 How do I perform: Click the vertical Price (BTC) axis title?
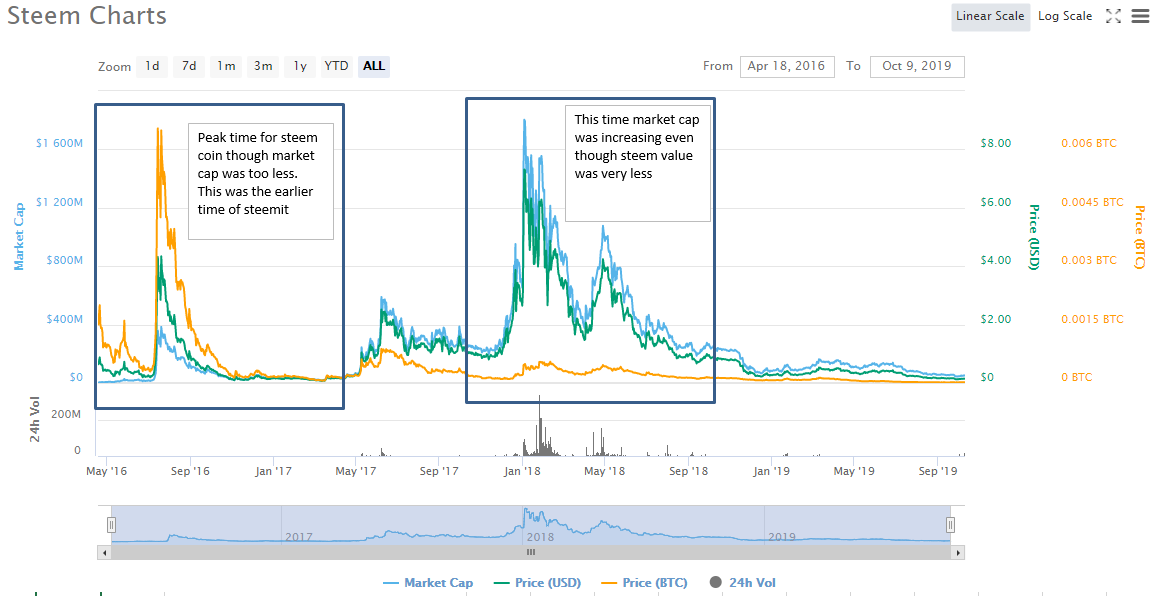(x=1140, y=237)
